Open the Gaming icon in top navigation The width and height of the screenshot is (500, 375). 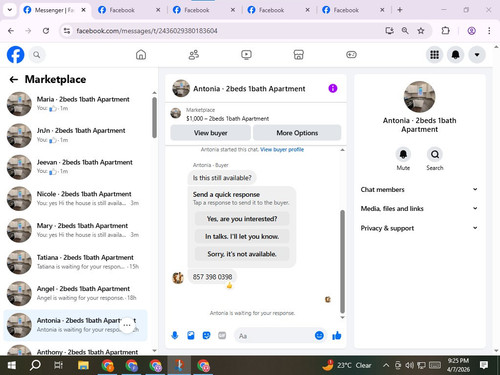[x=351, y=55]
